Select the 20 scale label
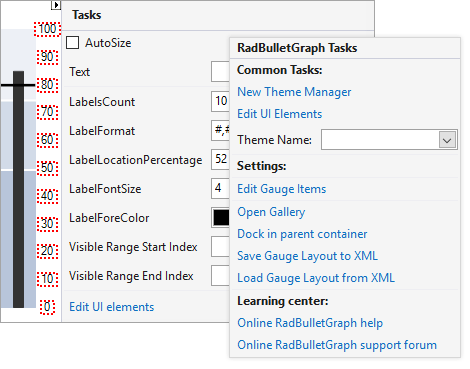The width and height of the screenshot is (470, 369). (x=47, y=251)
